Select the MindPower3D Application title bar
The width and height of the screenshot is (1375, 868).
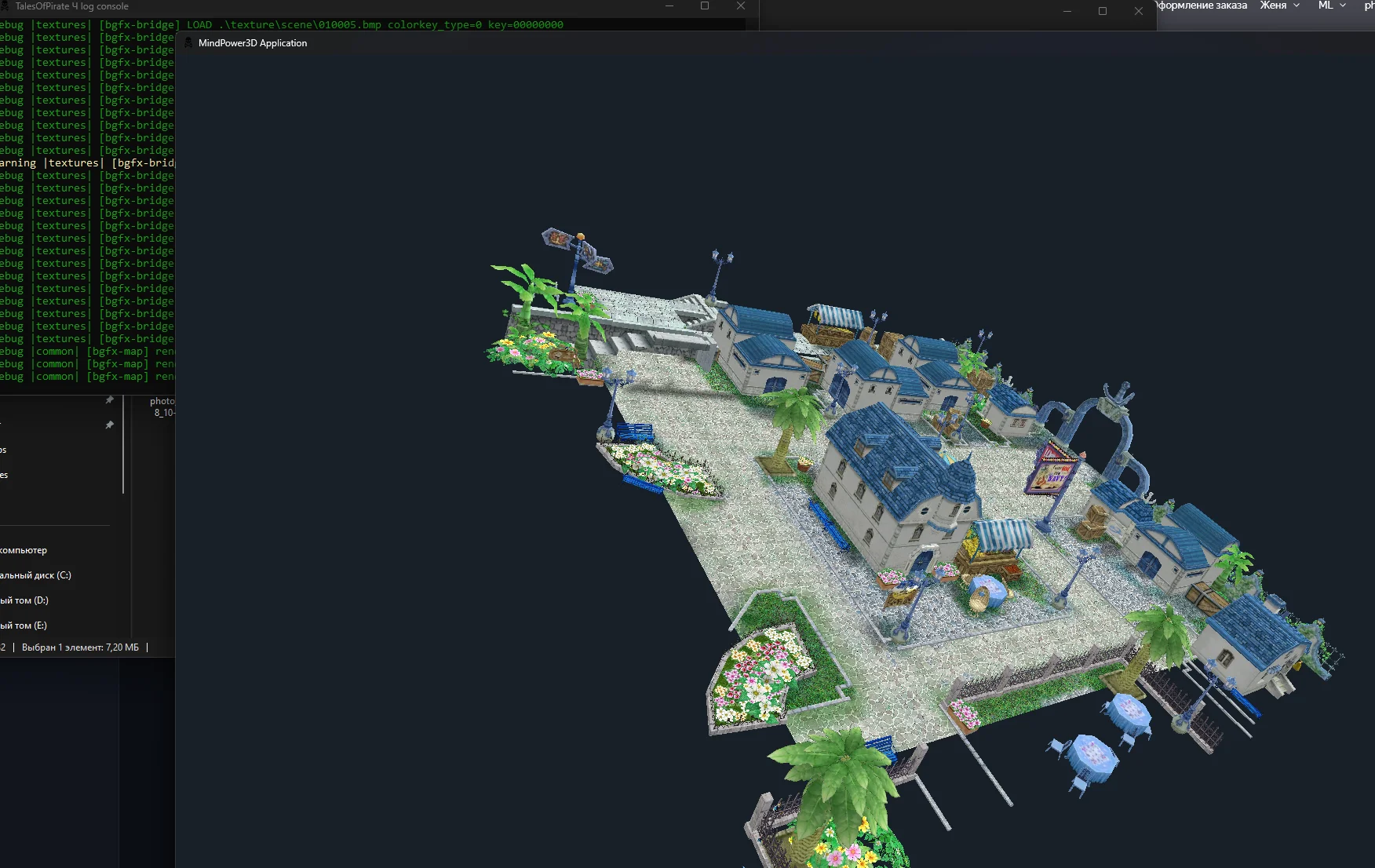775,43
